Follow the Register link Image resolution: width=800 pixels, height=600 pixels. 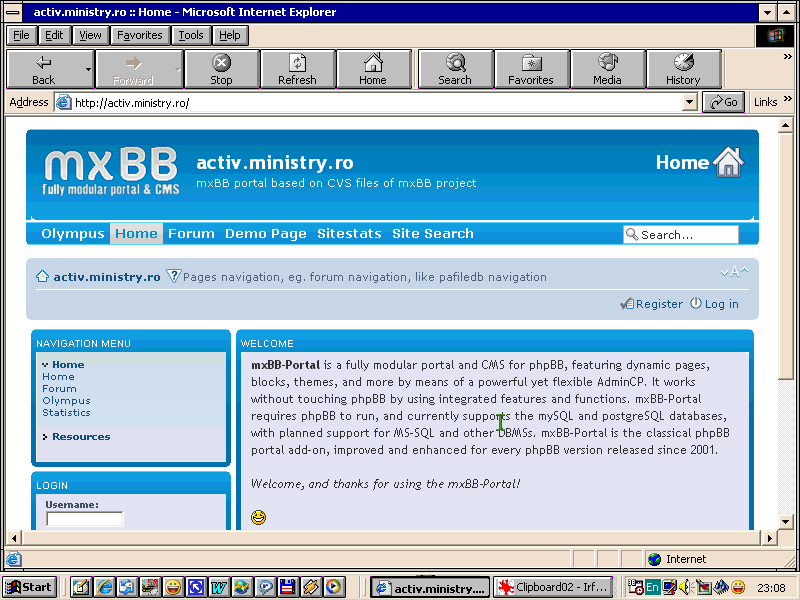point(659,304)
